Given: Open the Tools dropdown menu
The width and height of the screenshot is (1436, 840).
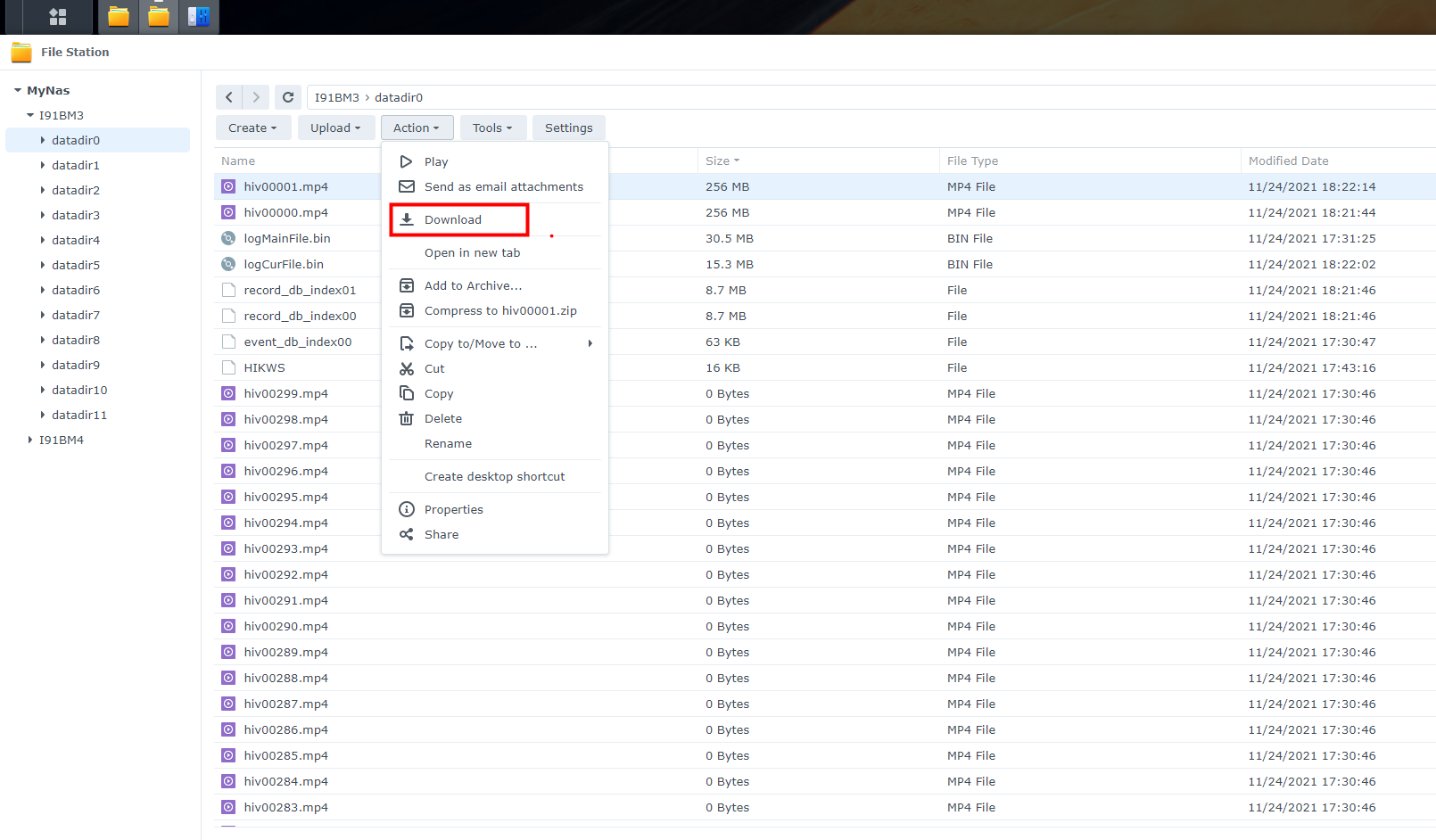Looking at the screenshot, I should (492, 128).
